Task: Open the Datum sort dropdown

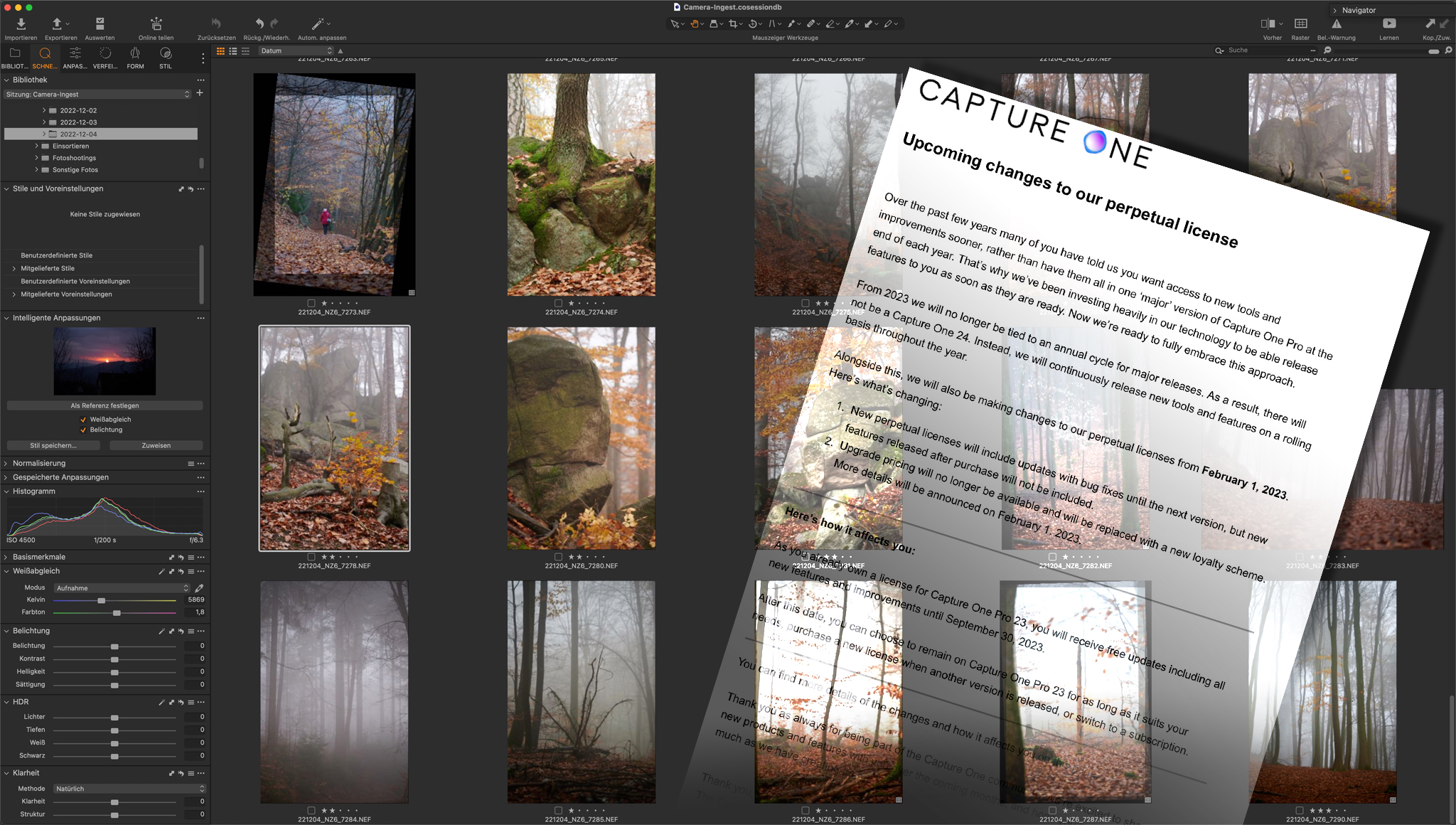Action: coord(296,50)
